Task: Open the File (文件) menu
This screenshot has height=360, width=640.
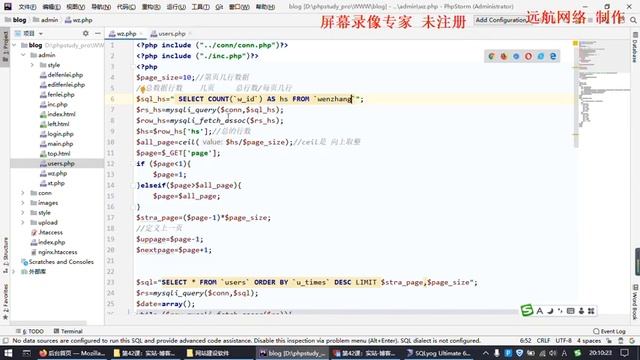Action: (27, 7)
